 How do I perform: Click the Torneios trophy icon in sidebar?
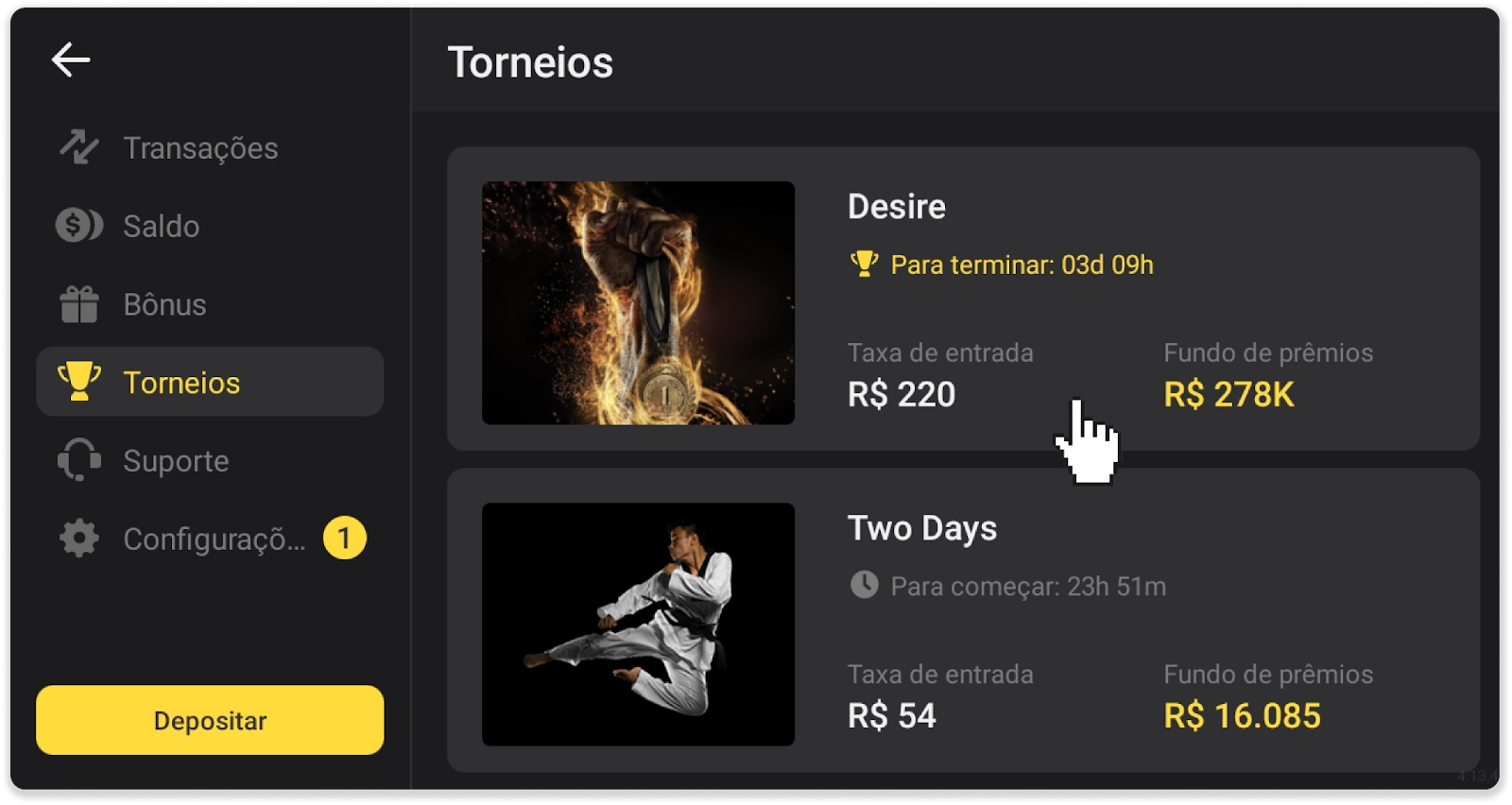(79, 382)
